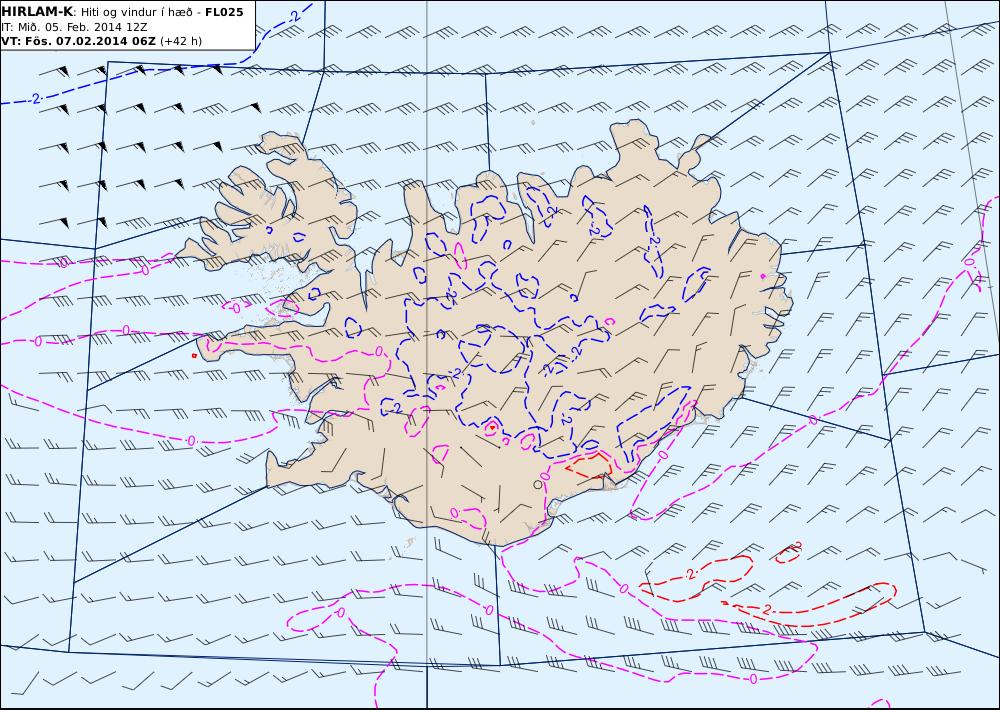This screenshot has width=1000, height=710.
Task: Click the FL025 flight level label
Action: click(x=224, y=12)
